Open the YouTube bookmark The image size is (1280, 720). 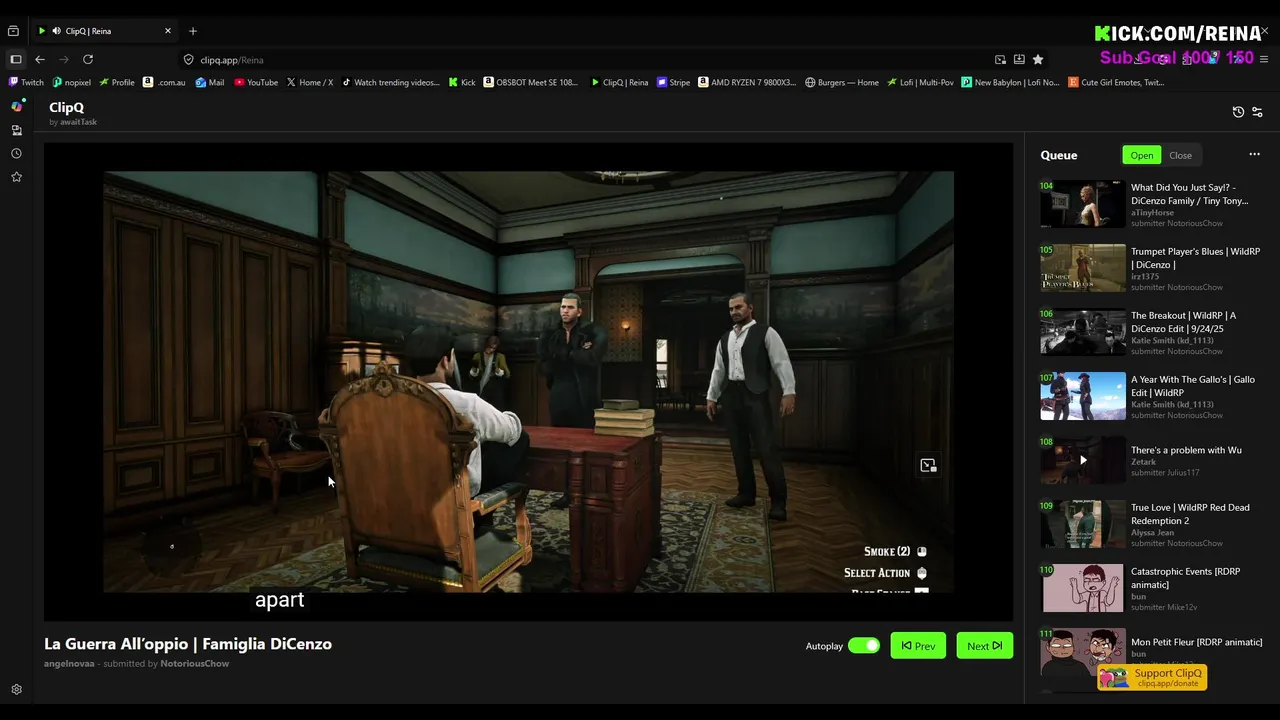tap(256, 82)
